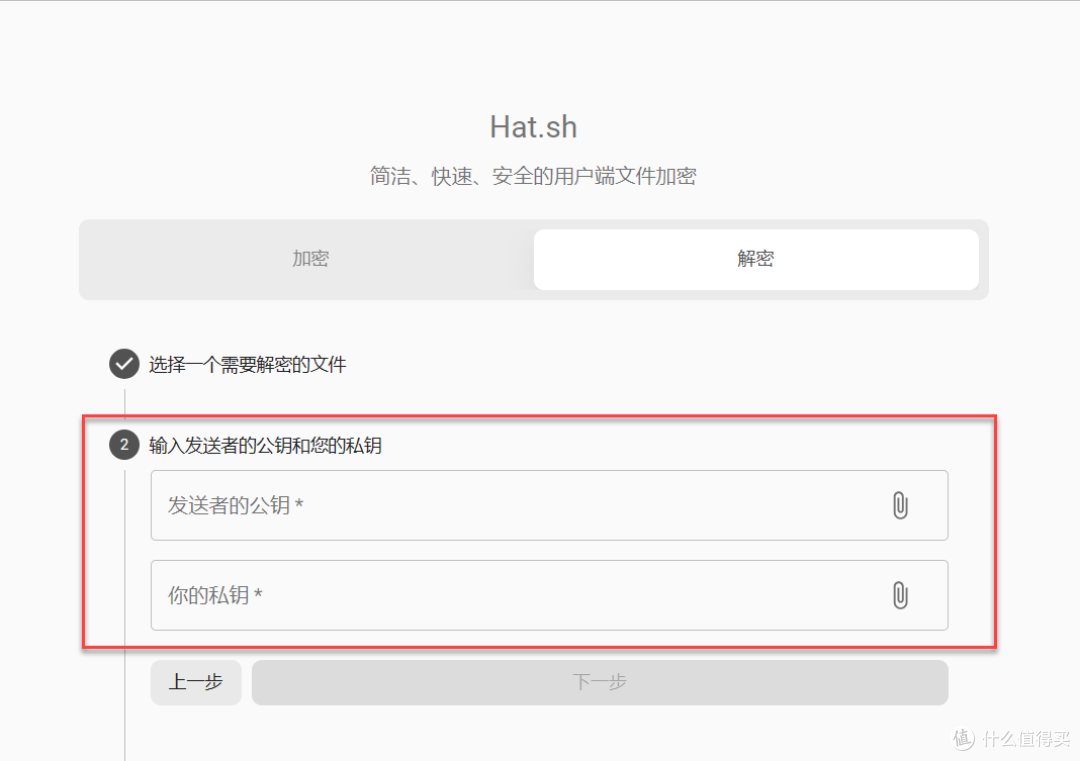Screen dimensions: 1080x761
Task: Click the 发送者的公钥 input field
Action: [x=549, y=505]
